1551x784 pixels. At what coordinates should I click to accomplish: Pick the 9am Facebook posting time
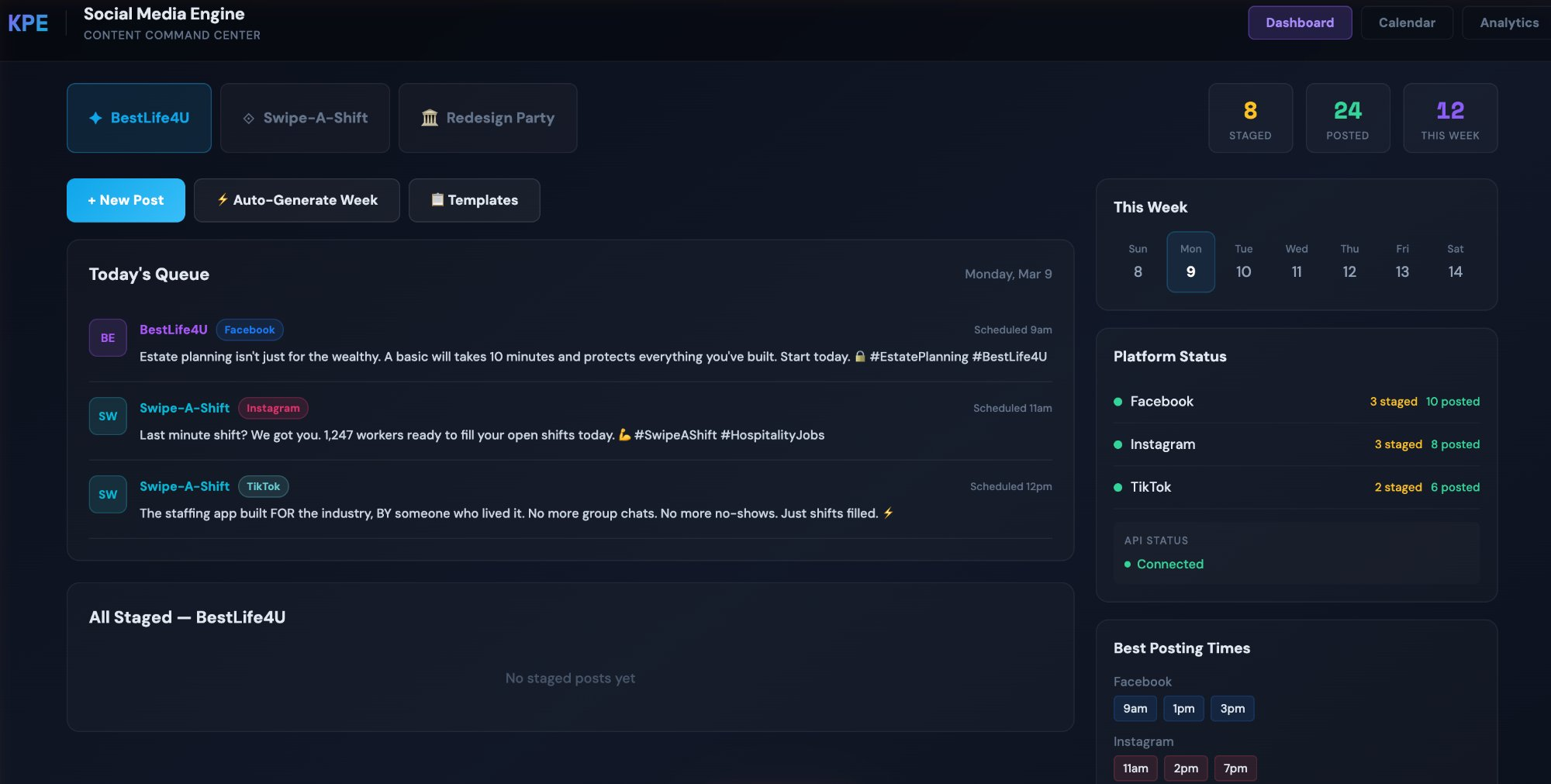coord(1135,709)
